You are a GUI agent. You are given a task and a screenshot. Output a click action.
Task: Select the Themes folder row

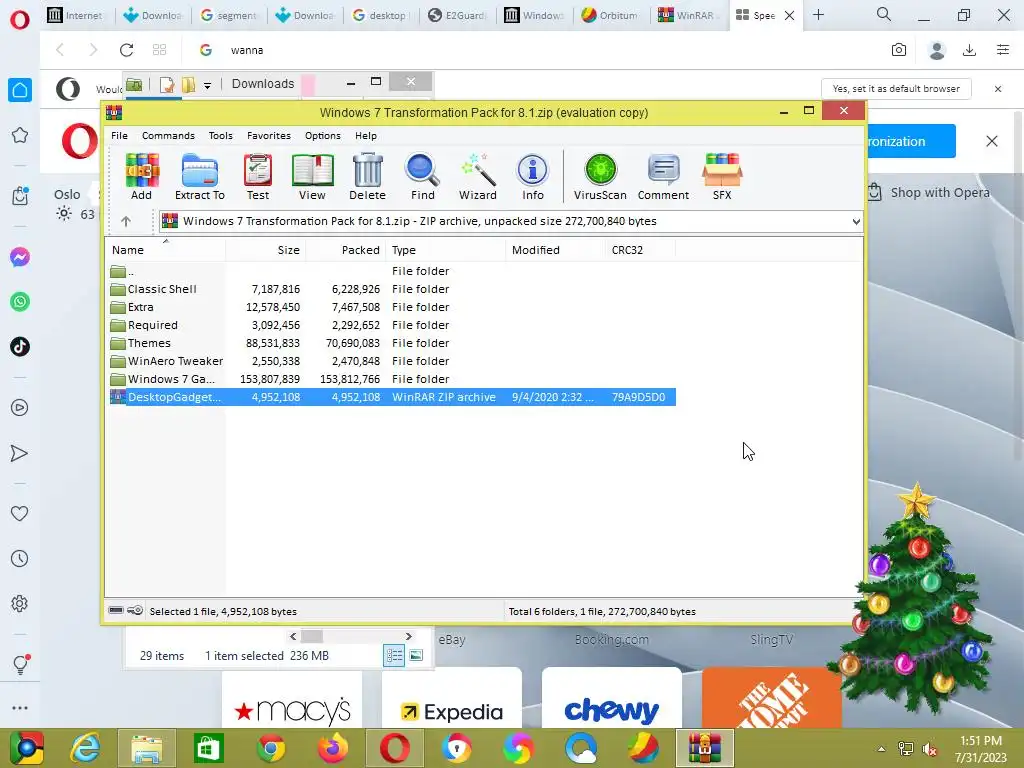pyautogui.click(x=392, y=343)
